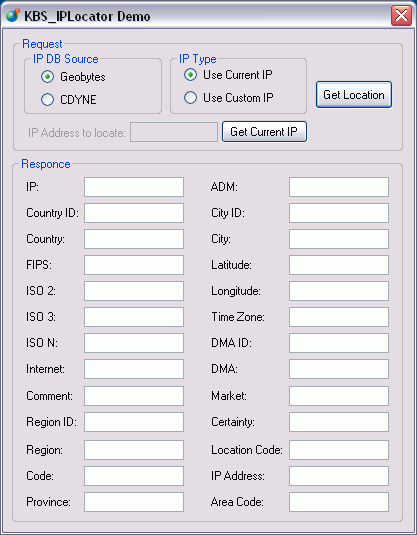Click the Code field
The height and width of the screenshot is (535, 417).
point(134,476)
